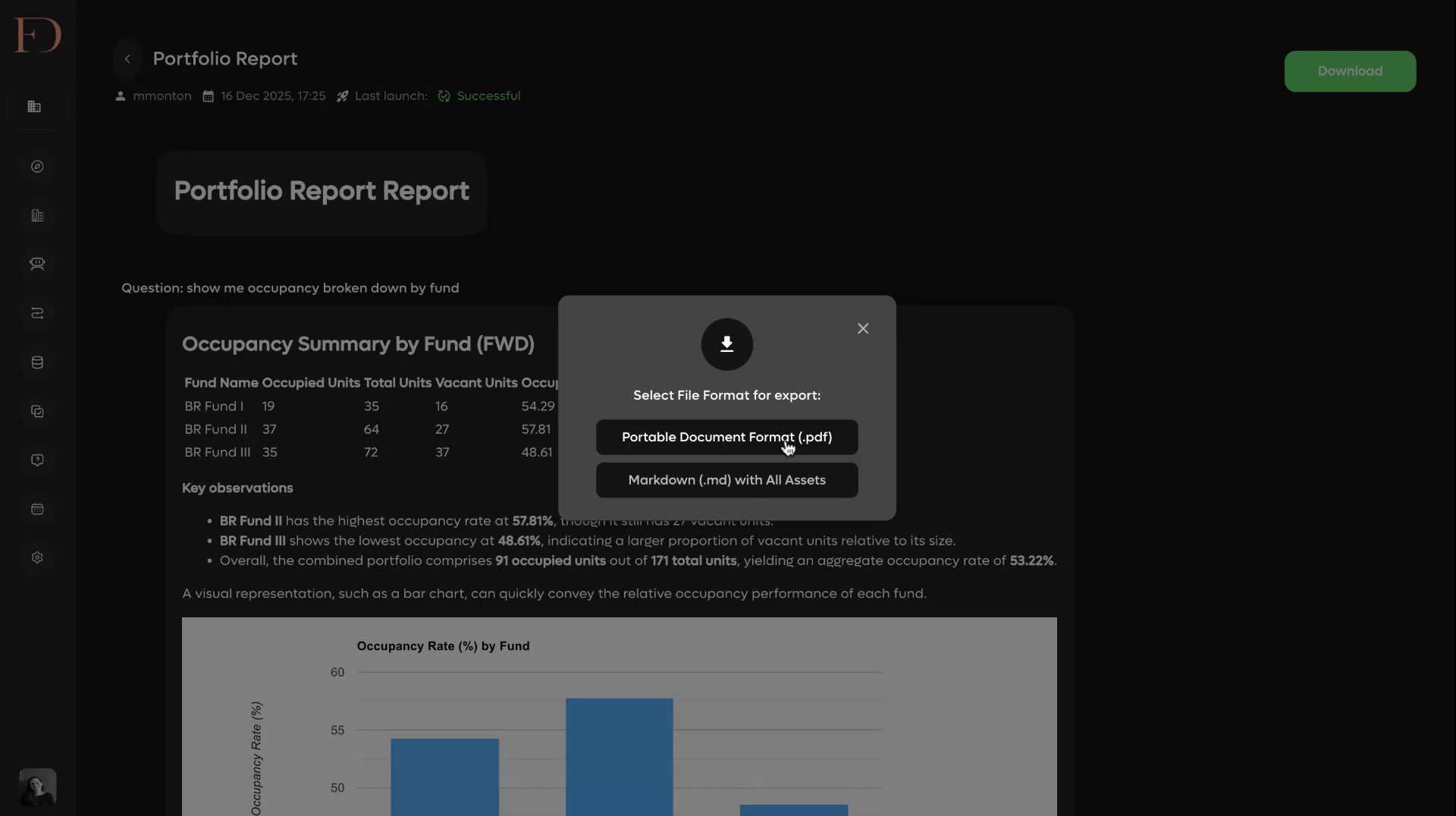Screen dimensions: 1456x816
Task: Click the question text about occupancy
Action: click(290, 288)
